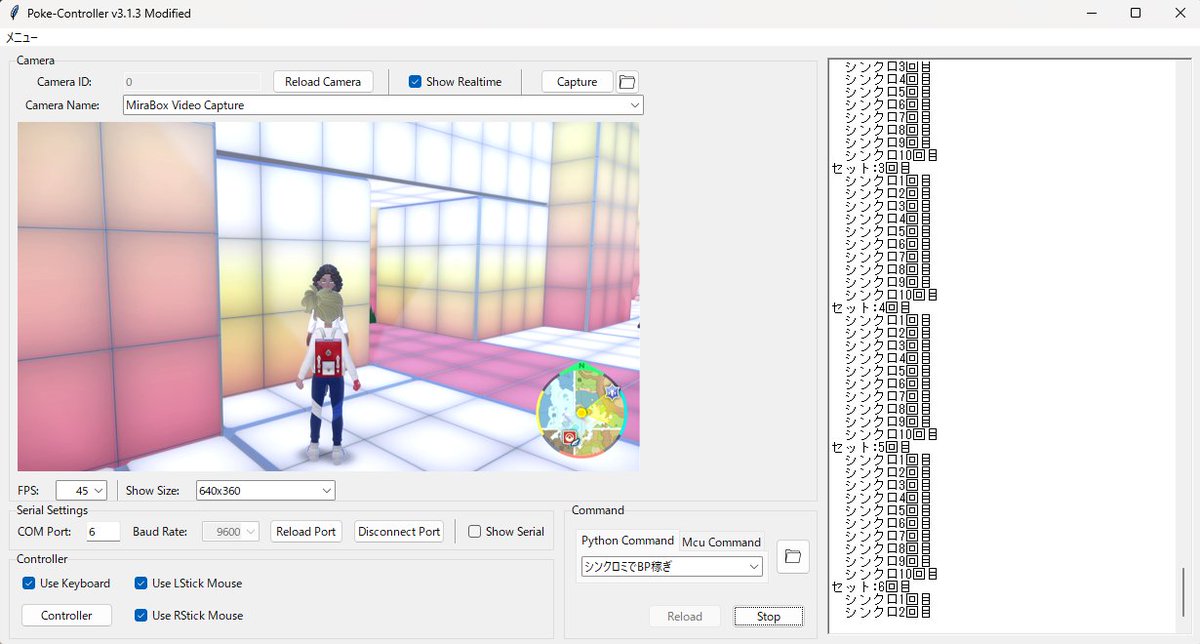Click the minimap in the camera preview
1200x644 pixels.
tap(581, 410)
